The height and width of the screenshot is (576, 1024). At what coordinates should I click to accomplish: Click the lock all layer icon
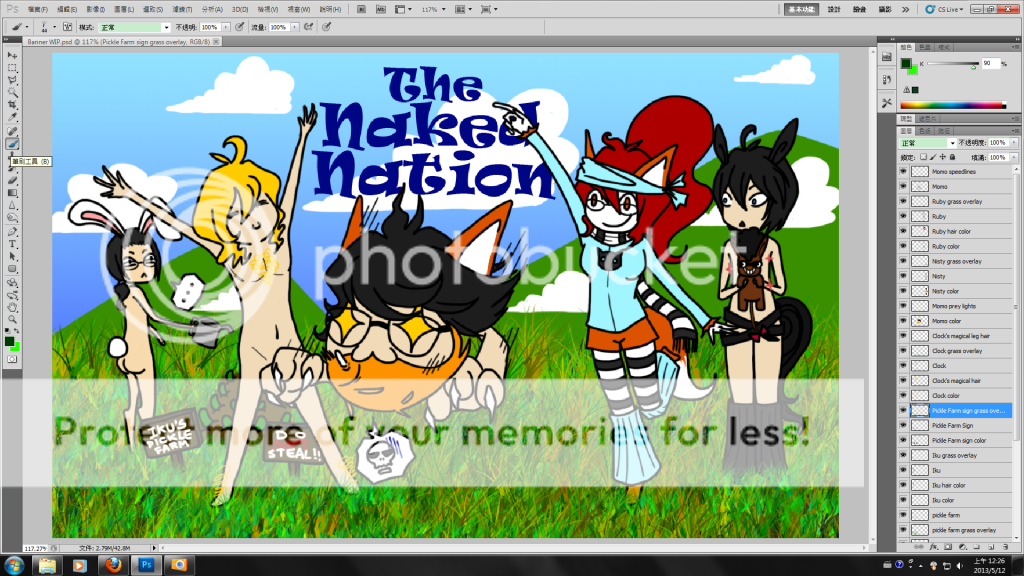(953, 158)
